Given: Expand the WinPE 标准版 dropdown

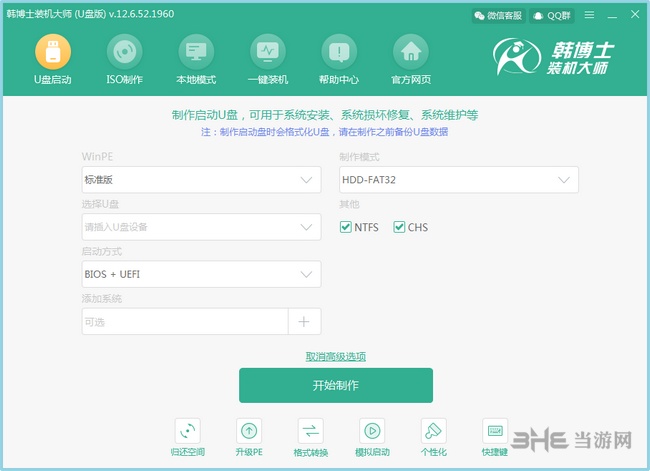Looking at the screenshot, I should point(201,180).
